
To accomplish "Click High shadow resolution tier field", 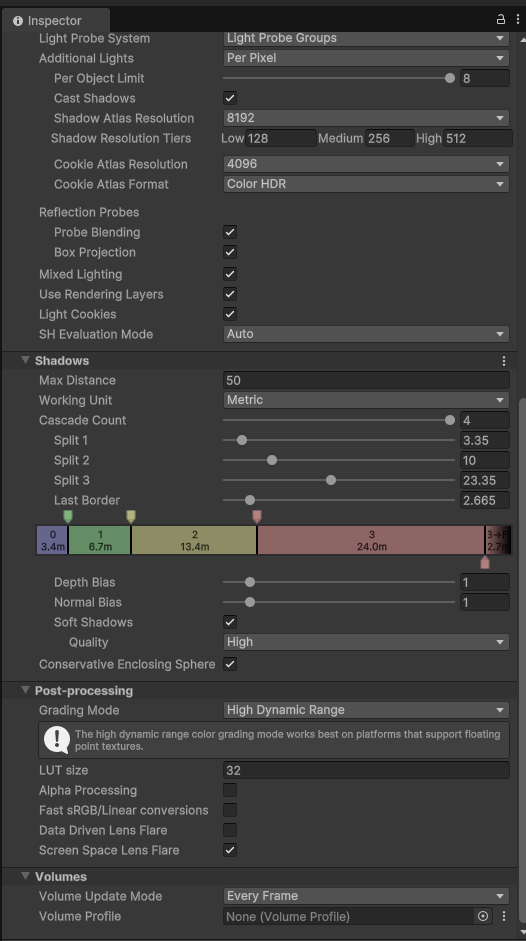I will coord(478,138).
